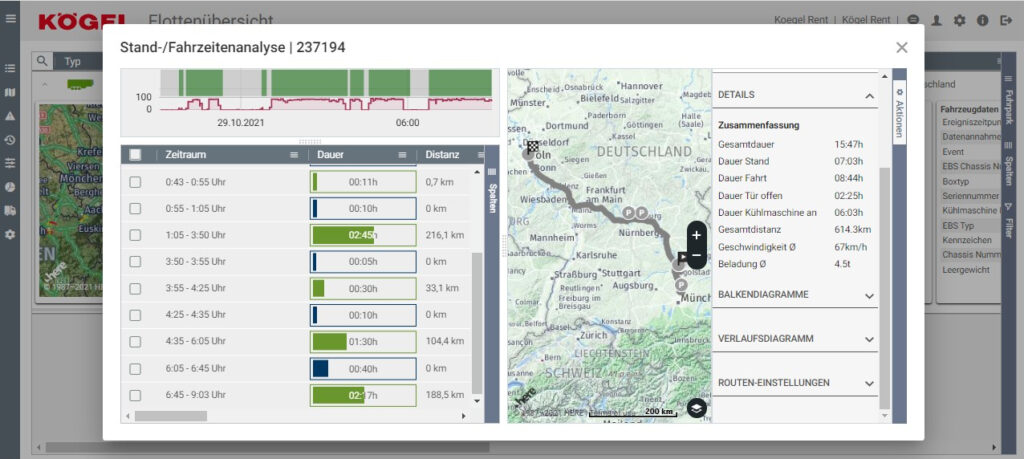Select the 6:45 - 9:03 Uhr row checkbox
The image size is (1024, 459).
coord(135,395)
